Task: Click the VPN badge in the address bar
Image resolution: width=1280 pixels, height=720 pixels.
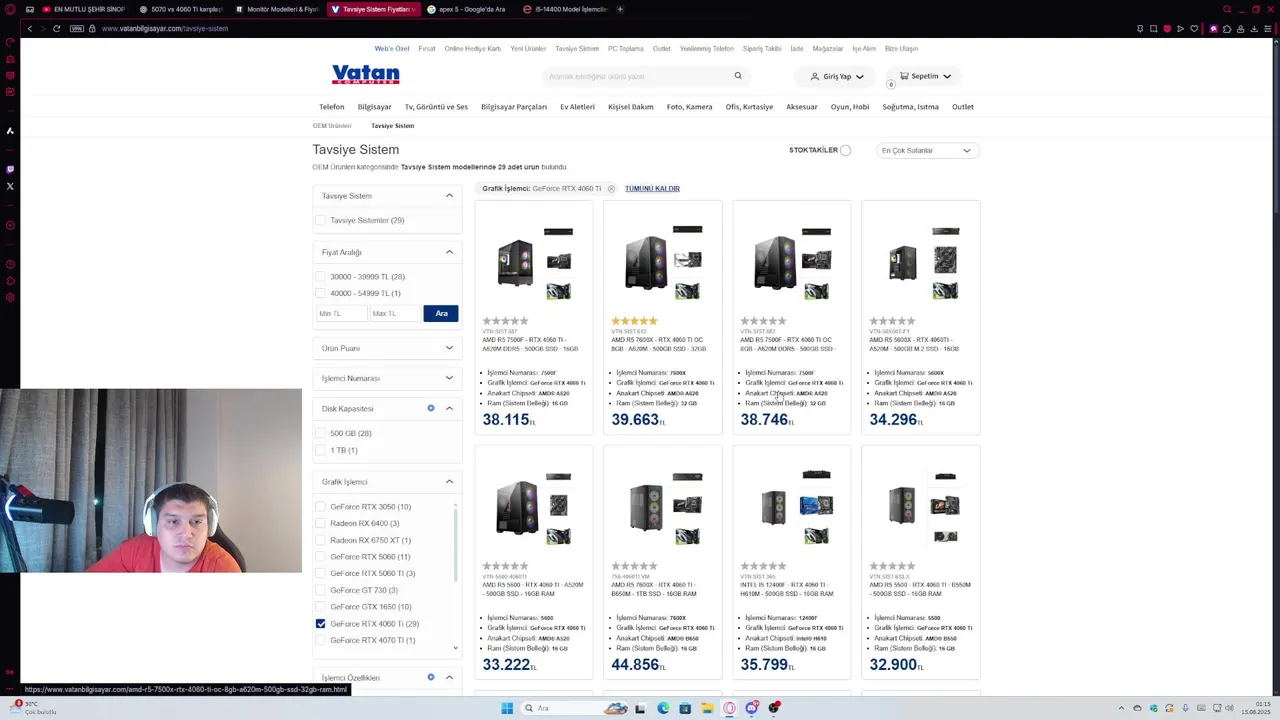Action: tap(77, 28)
